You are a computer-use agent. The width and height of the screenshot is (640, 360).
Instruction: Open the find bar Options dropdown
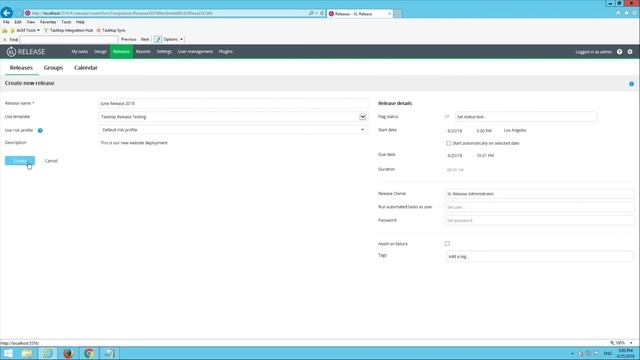(173, 40)
